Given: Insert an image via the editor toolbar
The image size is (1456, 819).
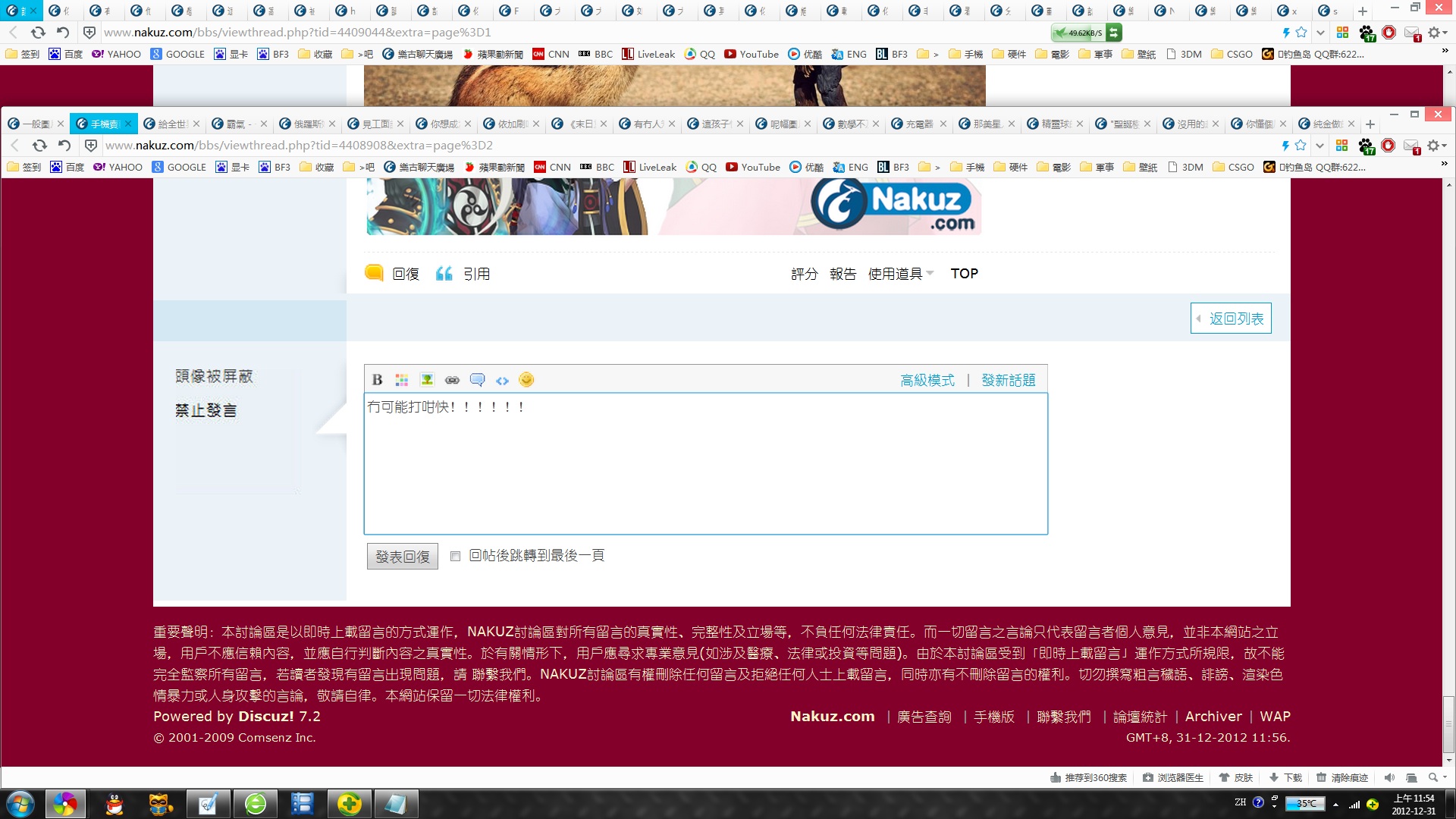Looking at the screenshot, I should coord(427,380).
